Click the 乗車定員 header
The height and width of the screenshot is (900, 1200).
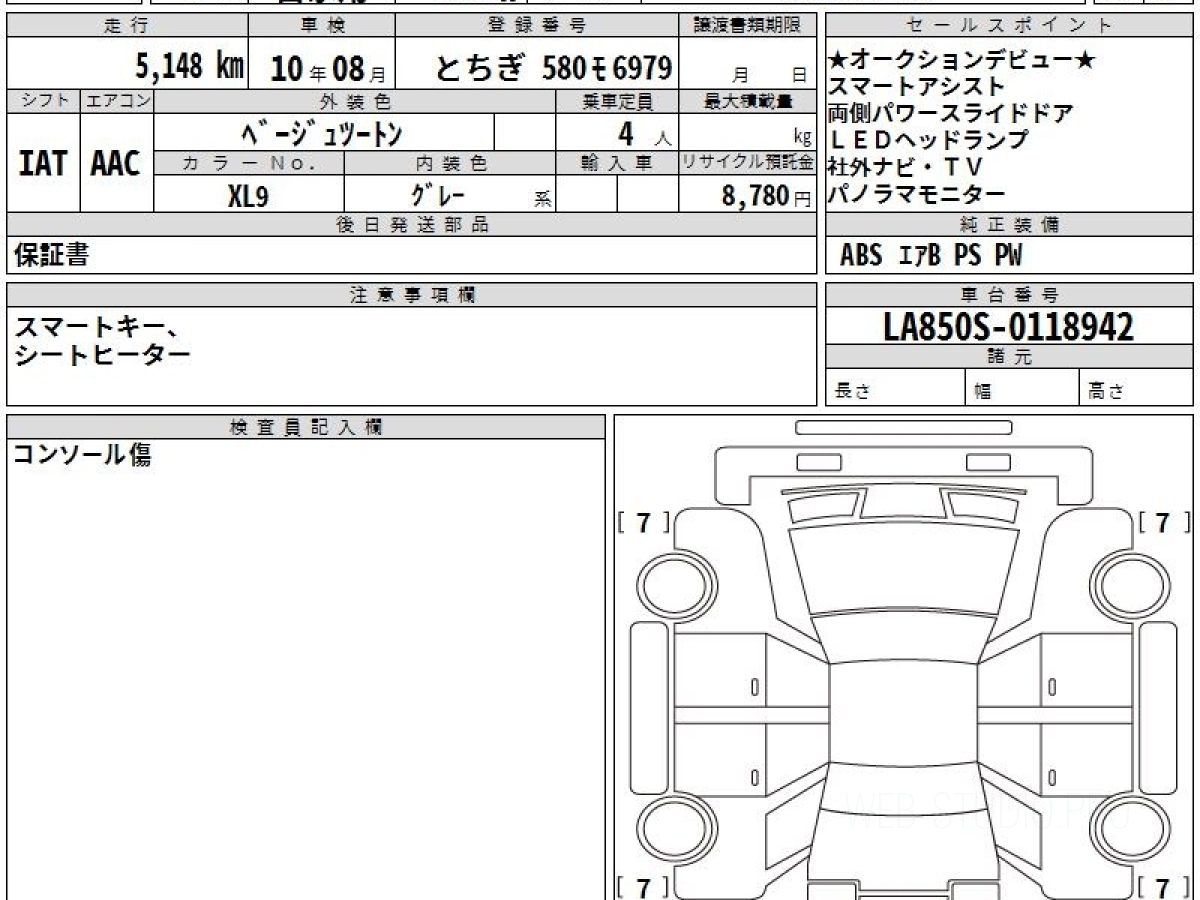tap(617, 101)
